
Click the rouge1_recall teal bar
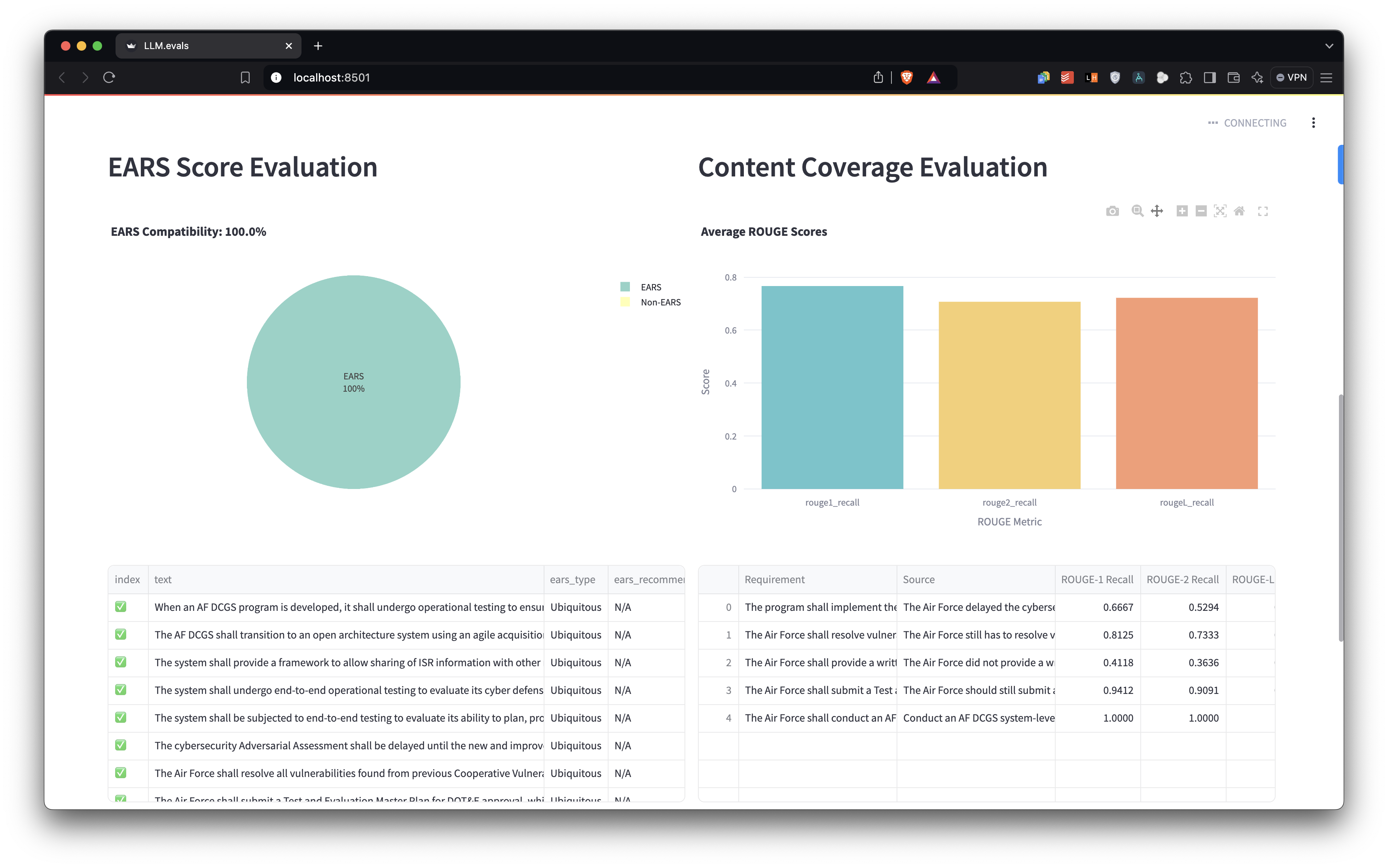coord(832,387)
